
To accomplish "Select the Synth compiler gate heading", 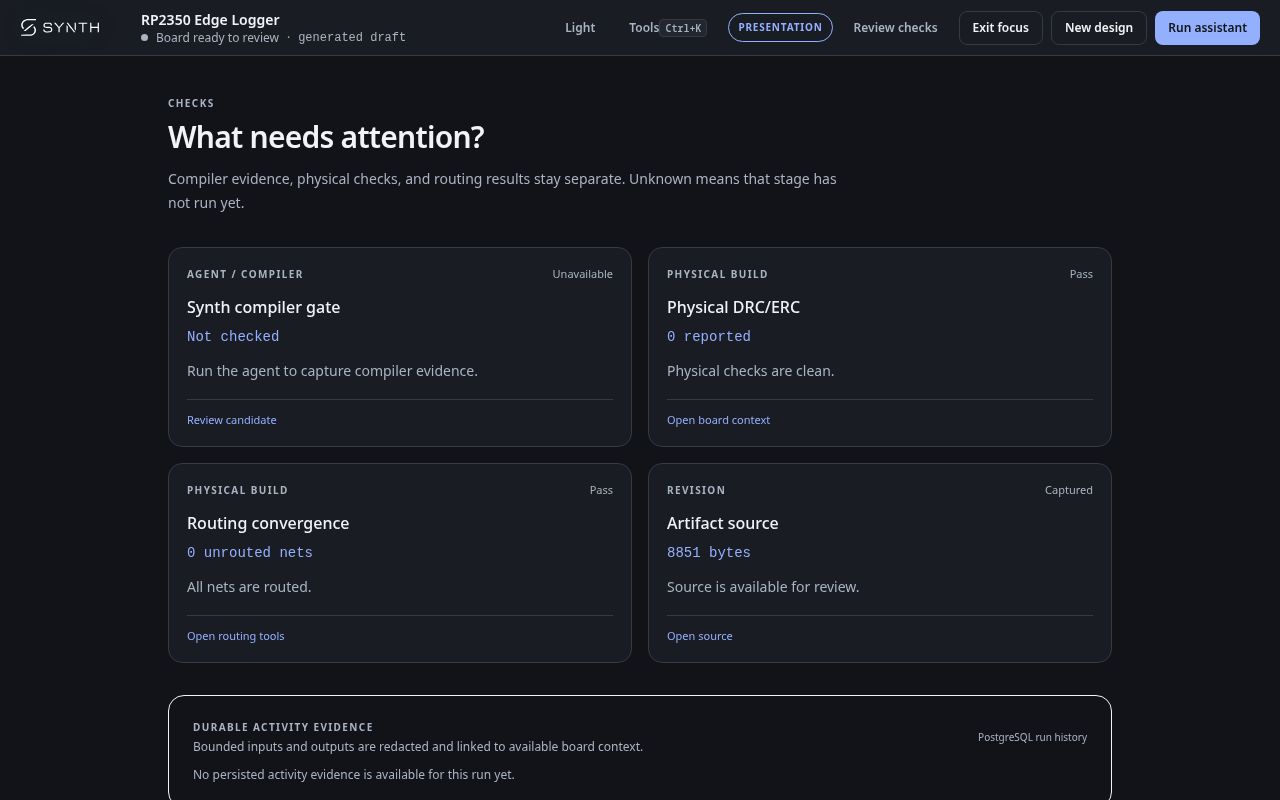I will 263,307.
